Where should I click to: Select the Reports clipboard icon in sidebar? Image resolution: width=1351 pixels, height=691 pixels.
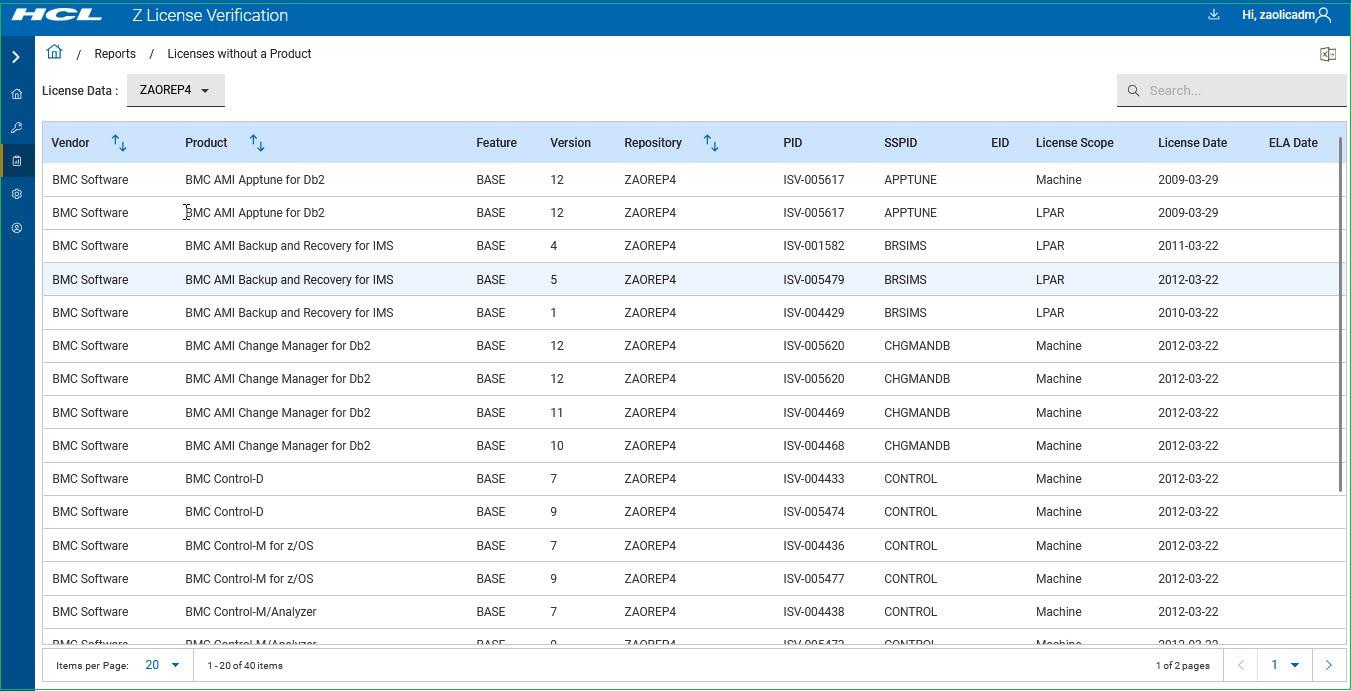[16, 161]
